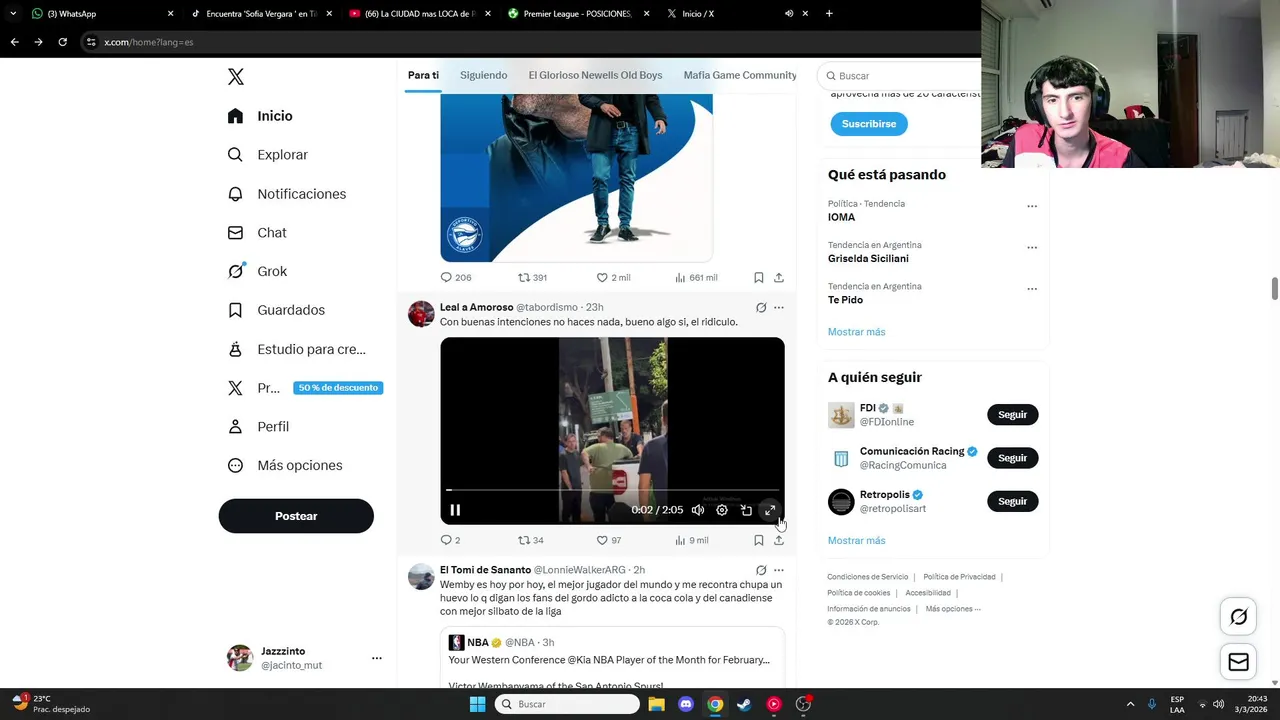
Task: Open the quoted NBA post
Action: coord(612,658)
